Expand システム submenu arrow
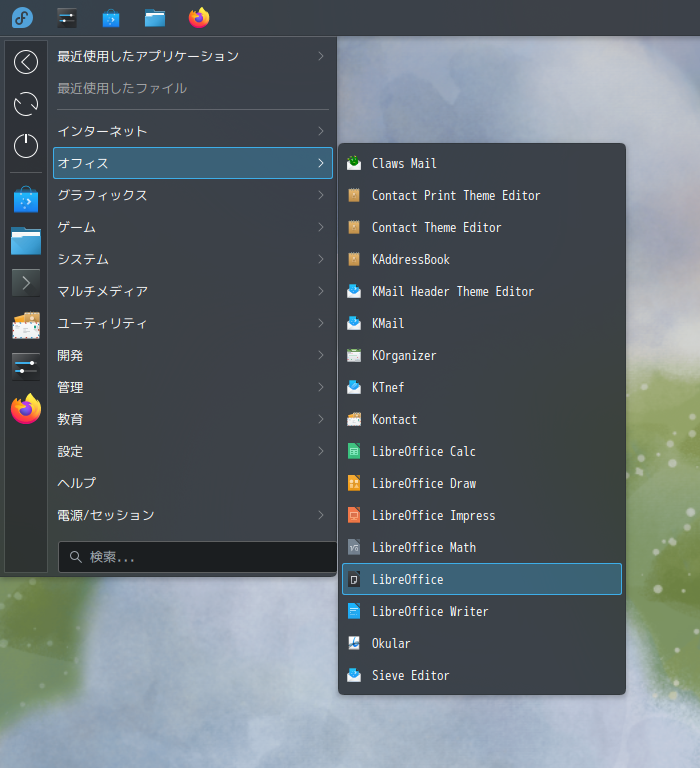700x768 pixels. (x=321, y=259)
